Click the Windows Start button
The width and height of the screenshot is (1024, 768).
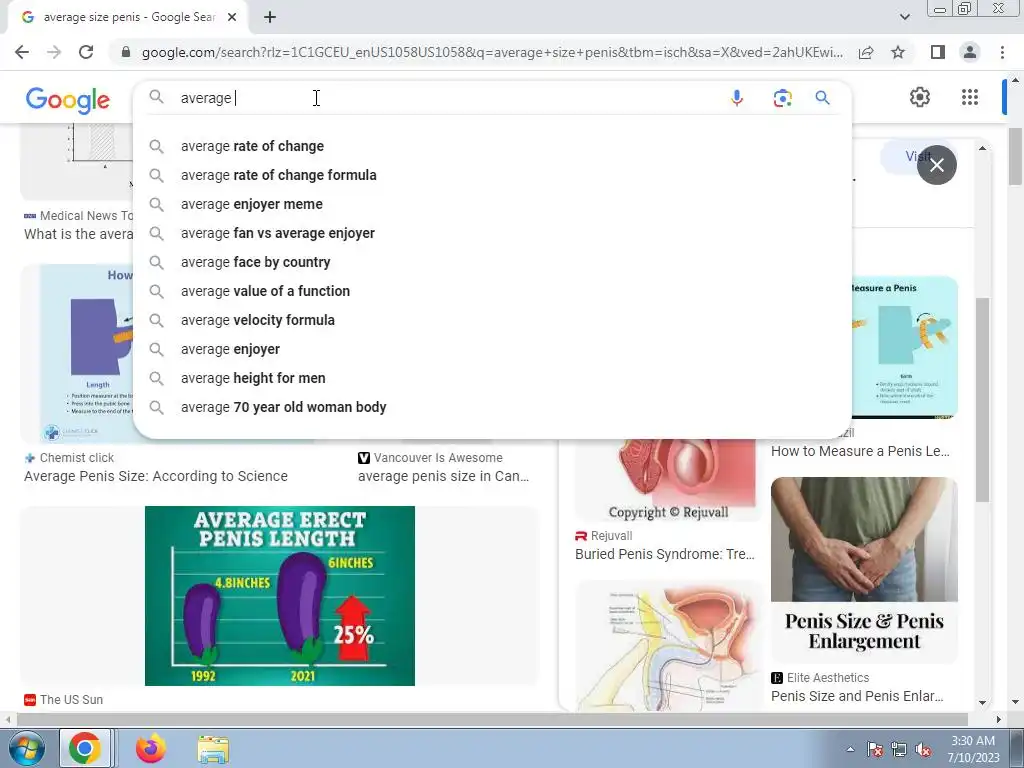[x=26, y=748]
